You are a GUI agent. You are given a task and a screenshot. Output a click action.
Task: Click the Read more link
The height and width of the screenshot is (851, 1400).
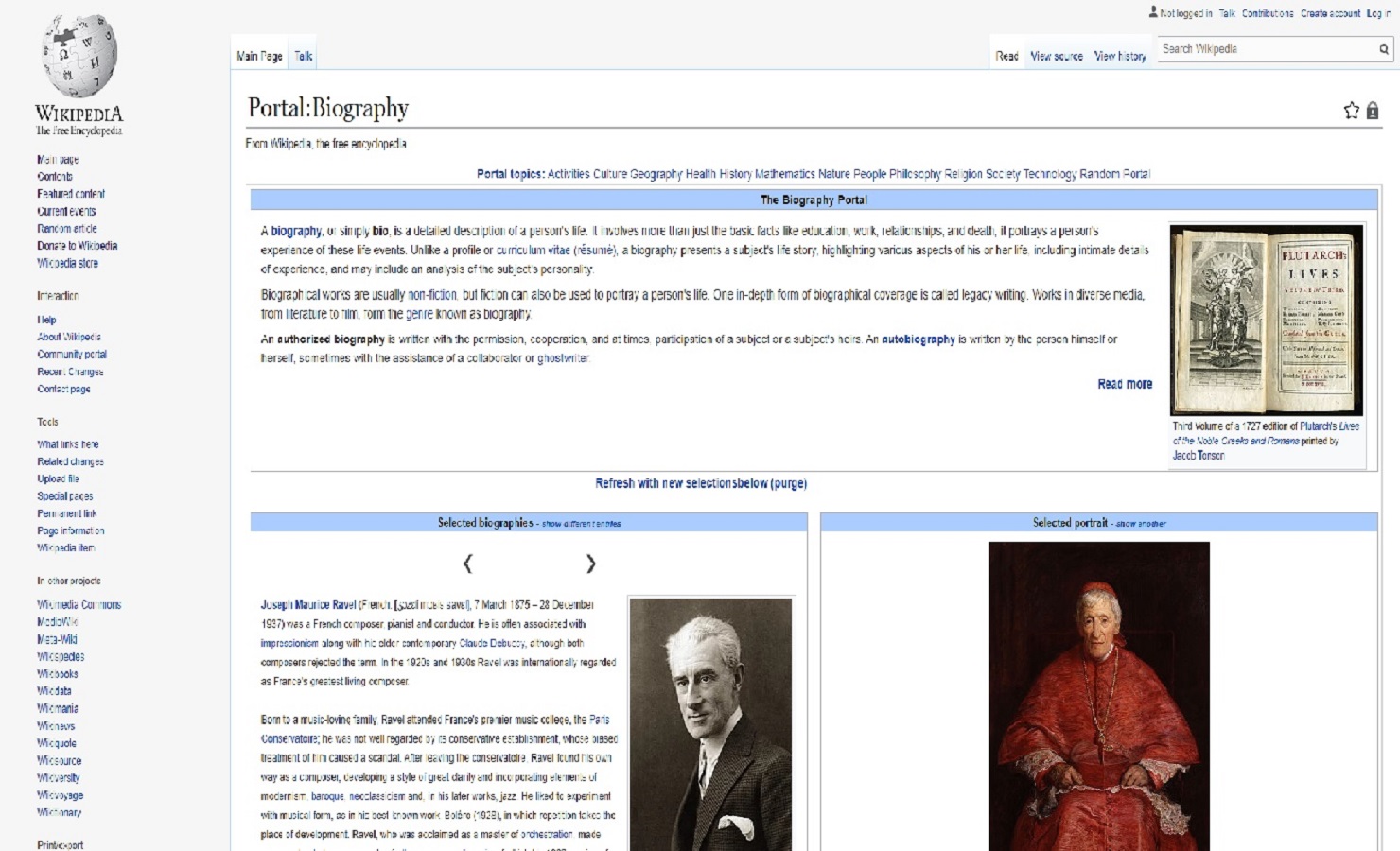click(x=1124, y=384)
